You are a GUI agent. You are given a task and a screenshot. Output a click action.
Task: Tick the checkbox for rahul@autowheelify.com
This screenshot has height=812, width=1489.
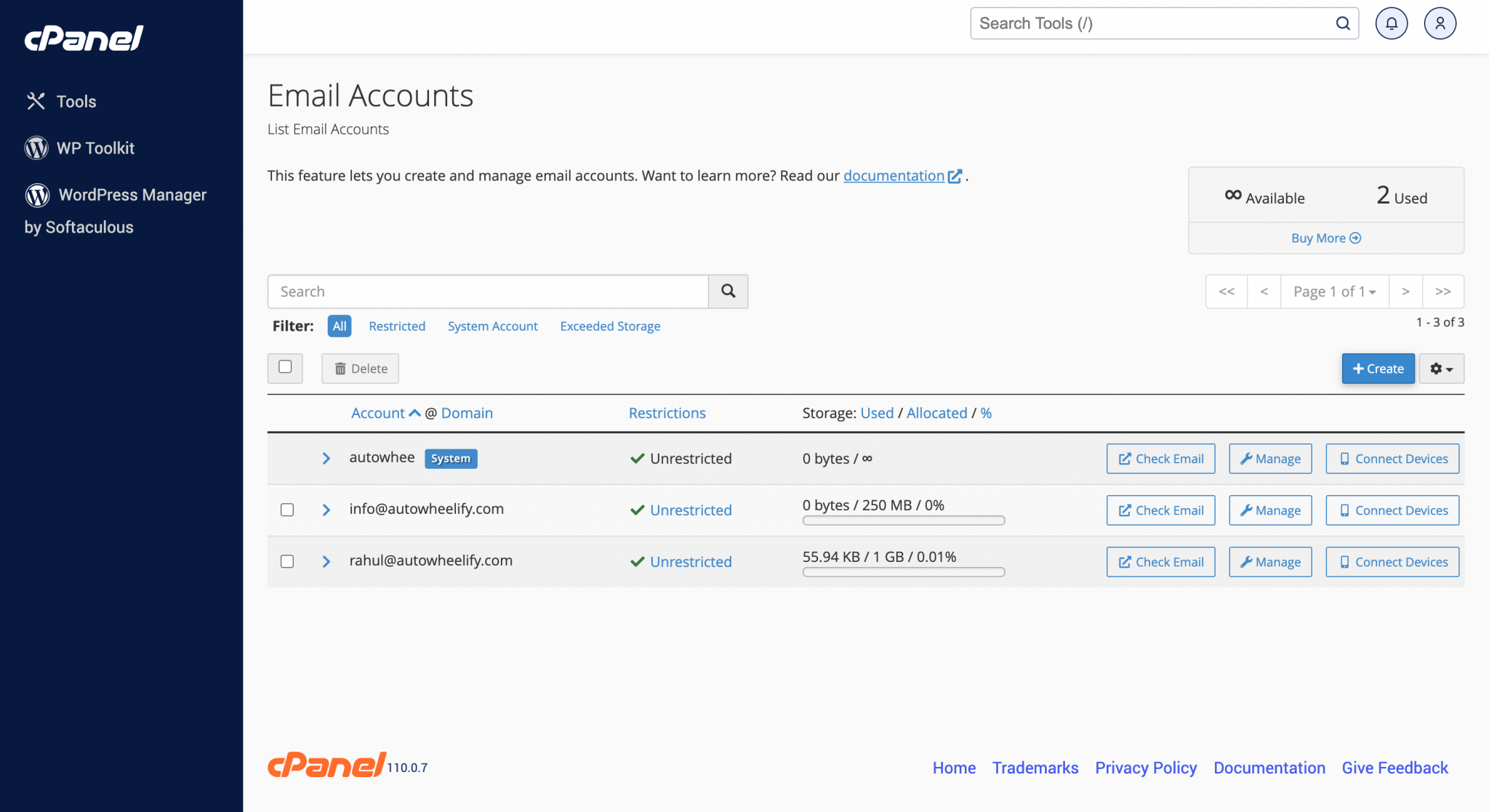pyautogui.click(x=287, y=561)
